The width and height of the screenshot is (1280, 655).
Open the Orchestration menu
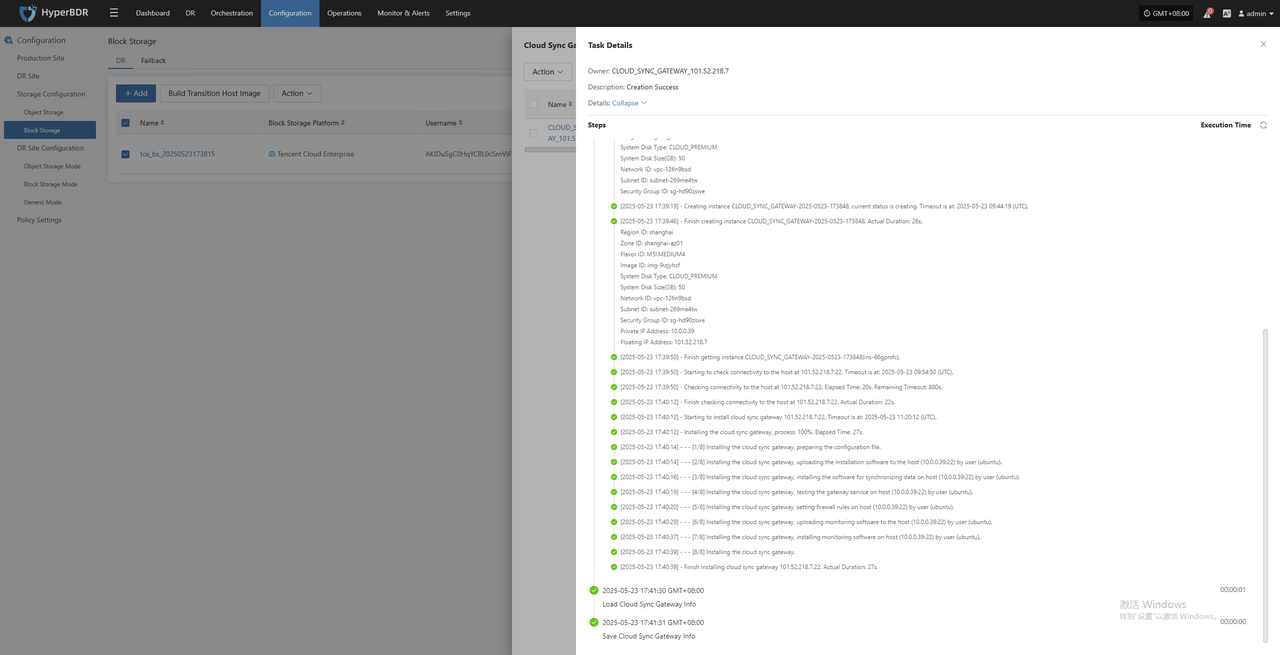[232, 13]
